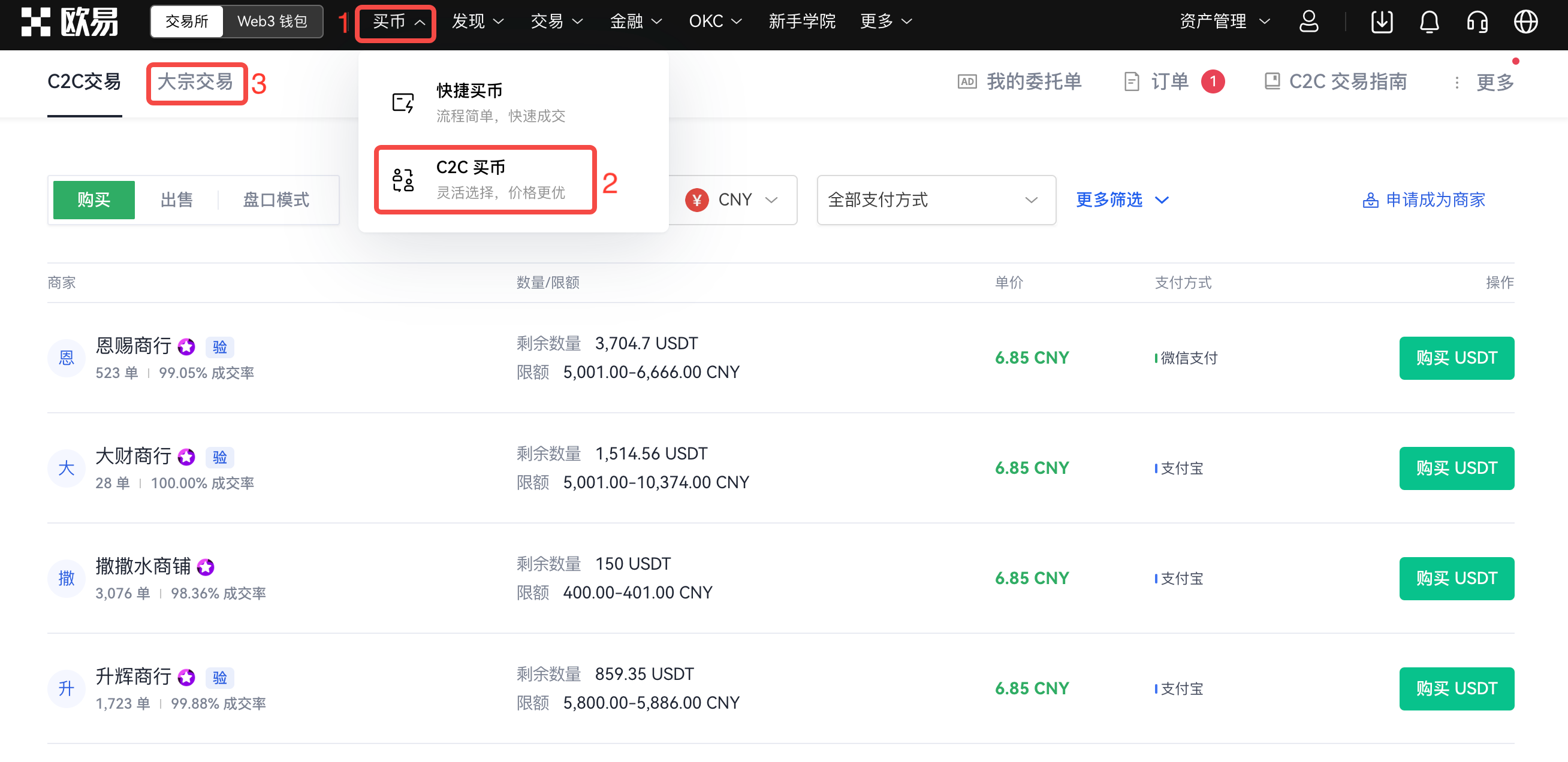Open merchant name 大财商行

point(133,456)
